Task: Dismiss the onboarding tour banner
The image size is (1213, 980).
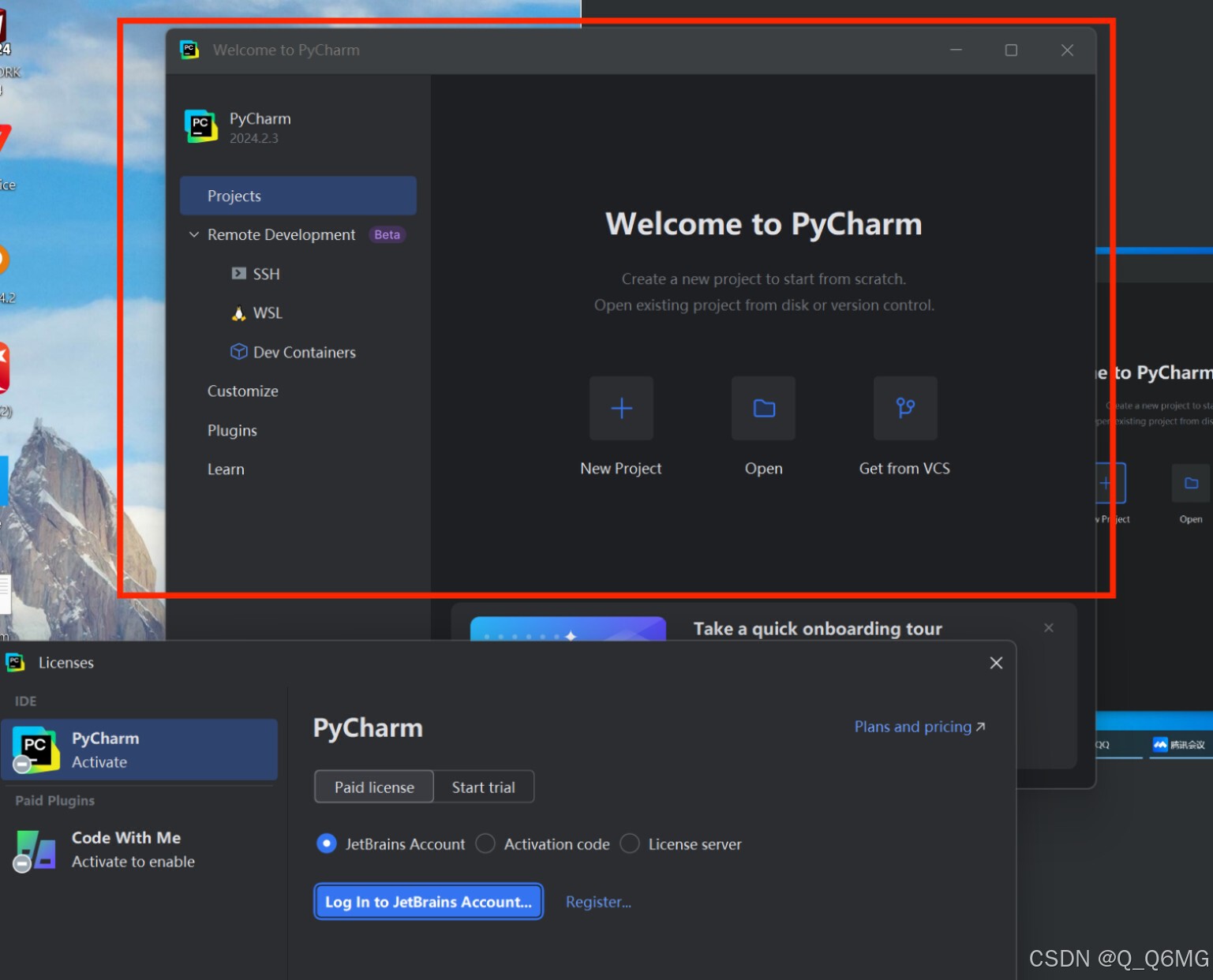Action: point(1049,628)
